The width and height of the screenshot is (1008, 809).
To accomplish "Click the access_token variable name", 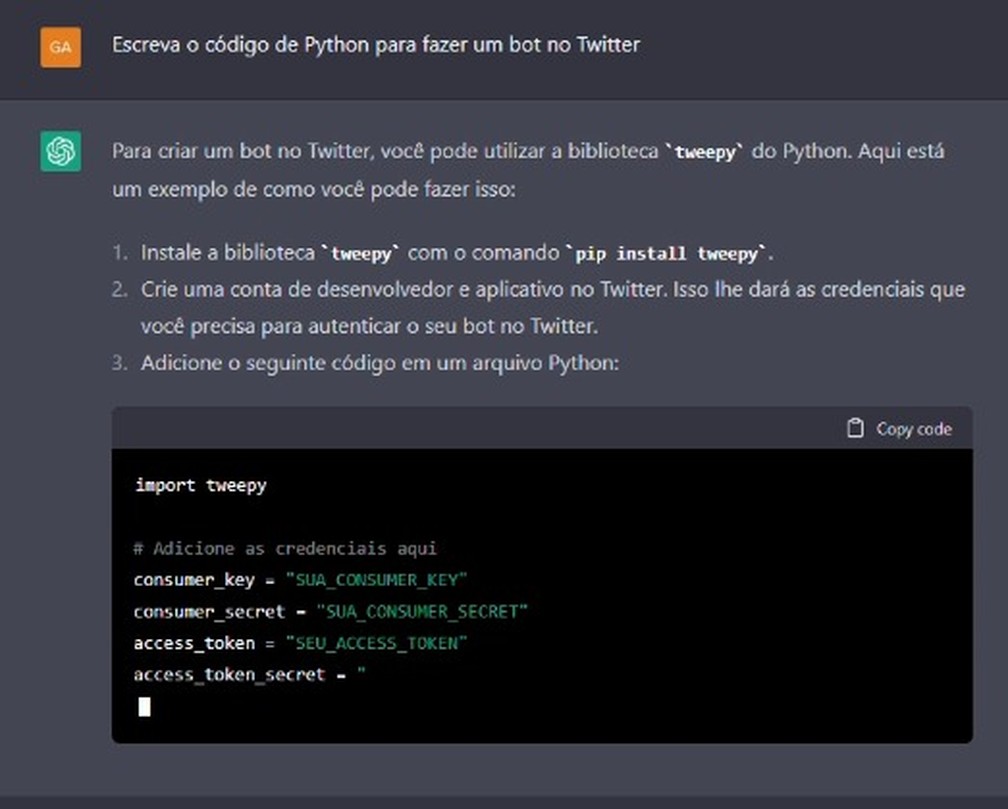I will (x=194, y=643).
